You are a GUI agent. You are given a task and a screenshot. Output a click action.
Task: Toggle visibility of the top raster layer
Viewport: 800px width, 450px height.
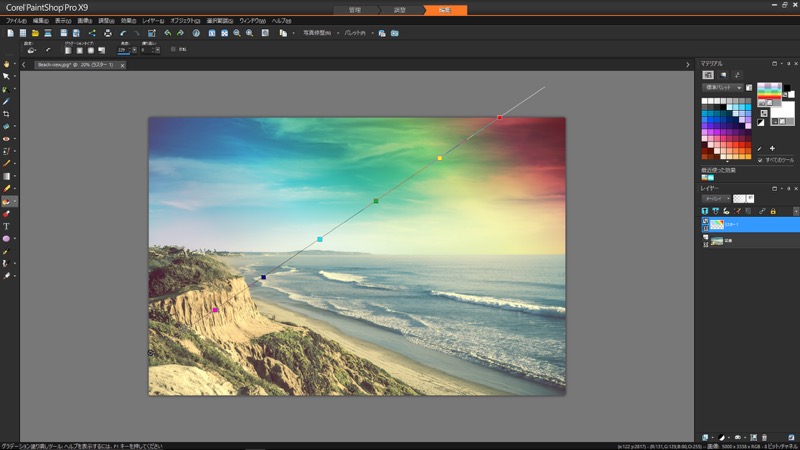point(705,222)
